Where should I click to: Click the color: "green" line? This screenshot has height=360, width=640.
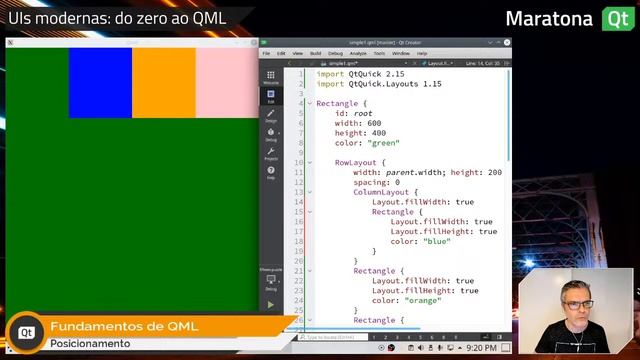367,143
